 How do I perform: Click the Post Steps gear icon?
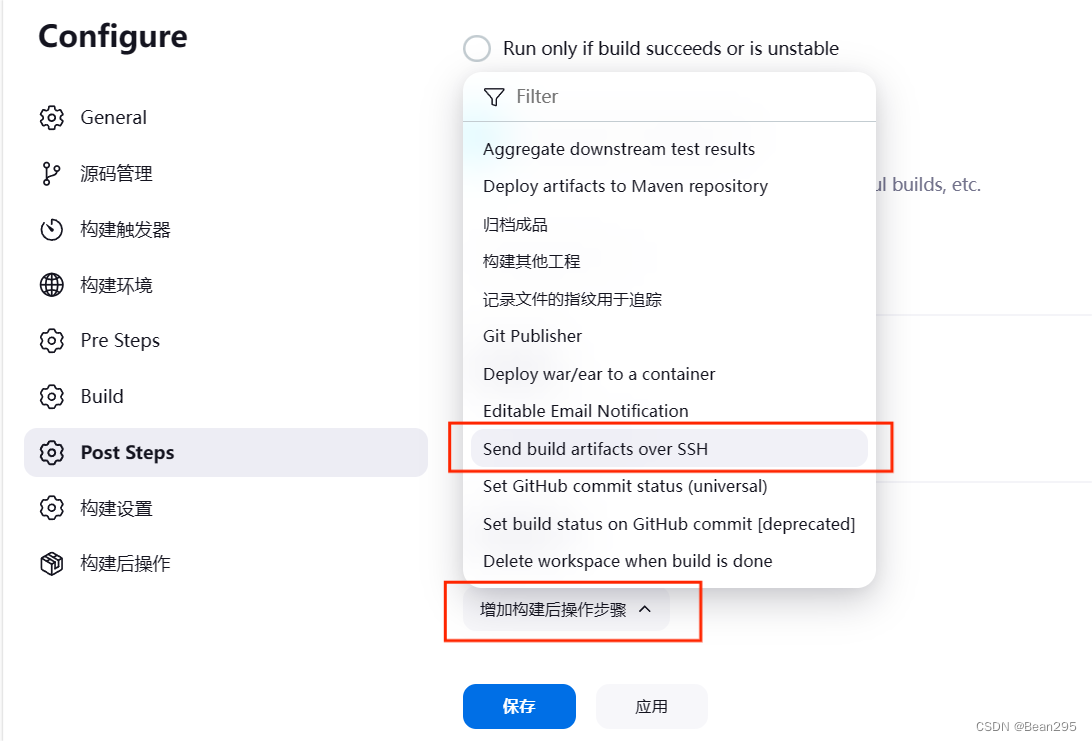pyautogui.click(x=51, y=452)
